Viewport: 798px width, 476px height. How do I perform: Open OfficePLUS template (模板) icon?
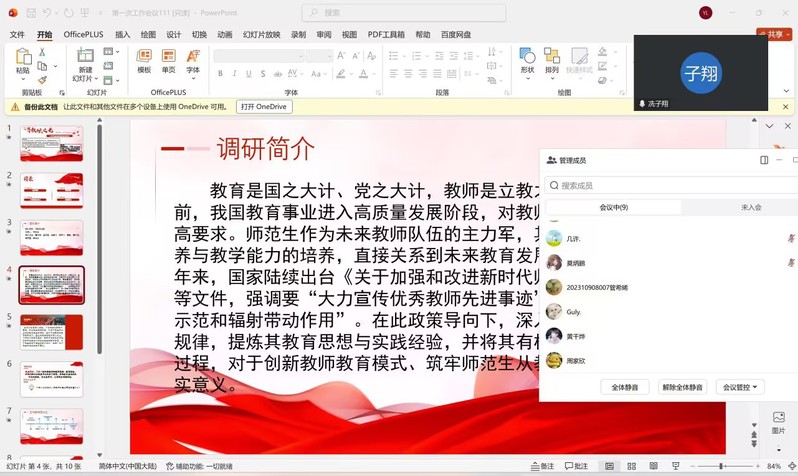[144, 57]
